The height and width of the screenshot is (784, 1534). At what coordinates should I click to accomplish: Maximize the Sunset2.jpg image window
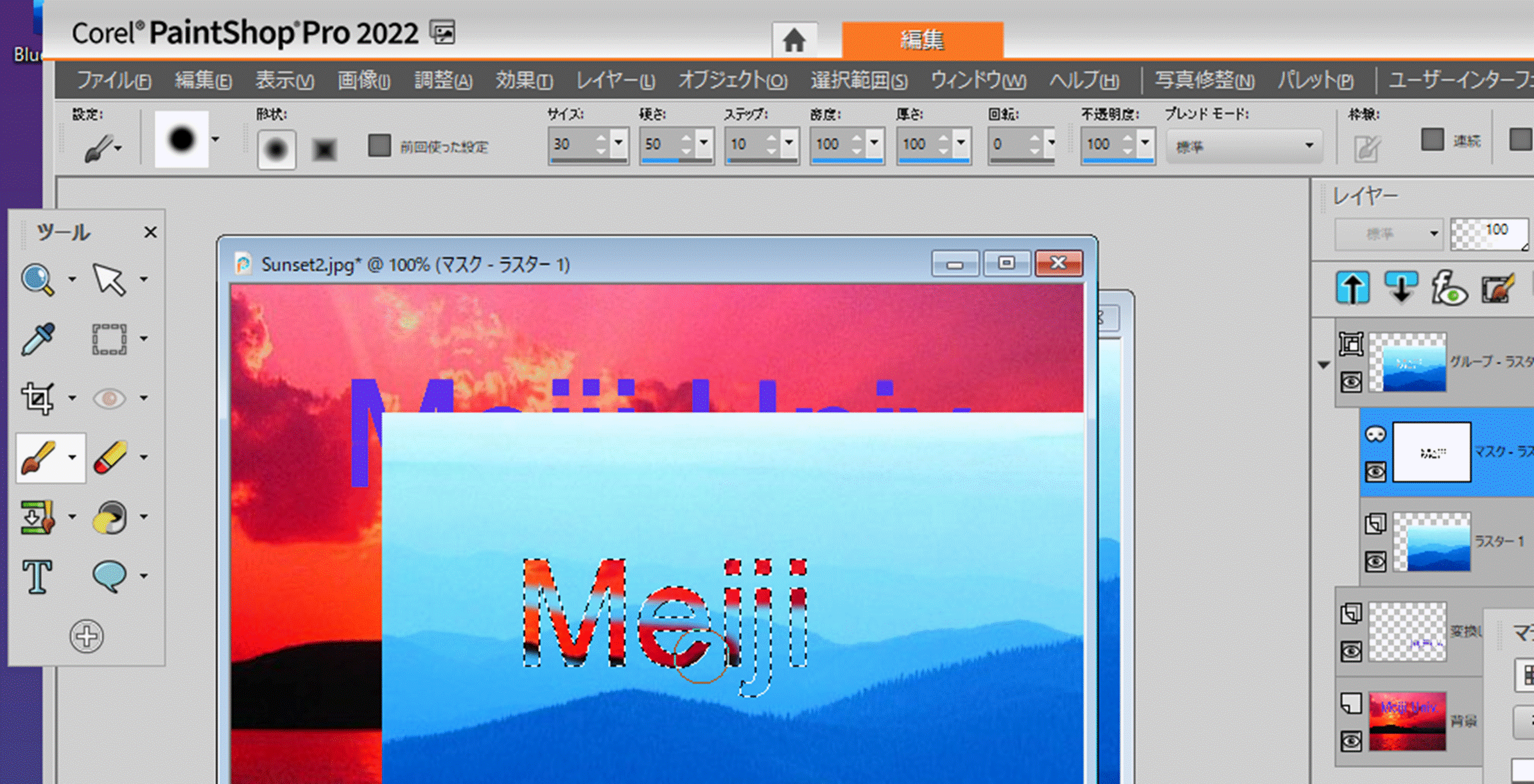coord(1006,263)
